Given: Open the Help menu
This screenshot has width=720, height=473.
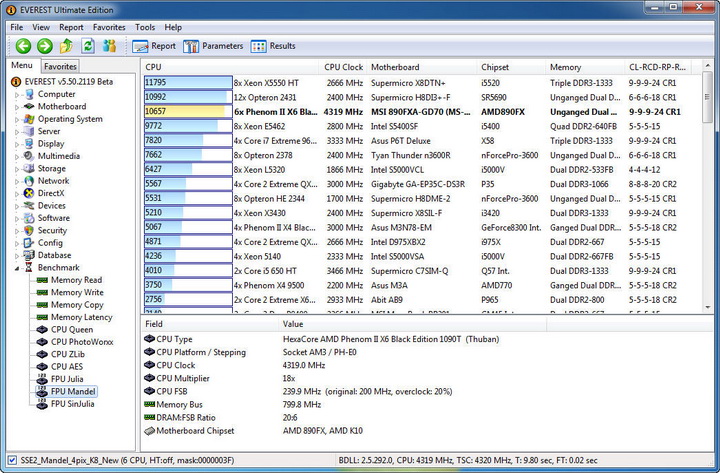Looking at the screenshot, I should (x=173, y=28).
